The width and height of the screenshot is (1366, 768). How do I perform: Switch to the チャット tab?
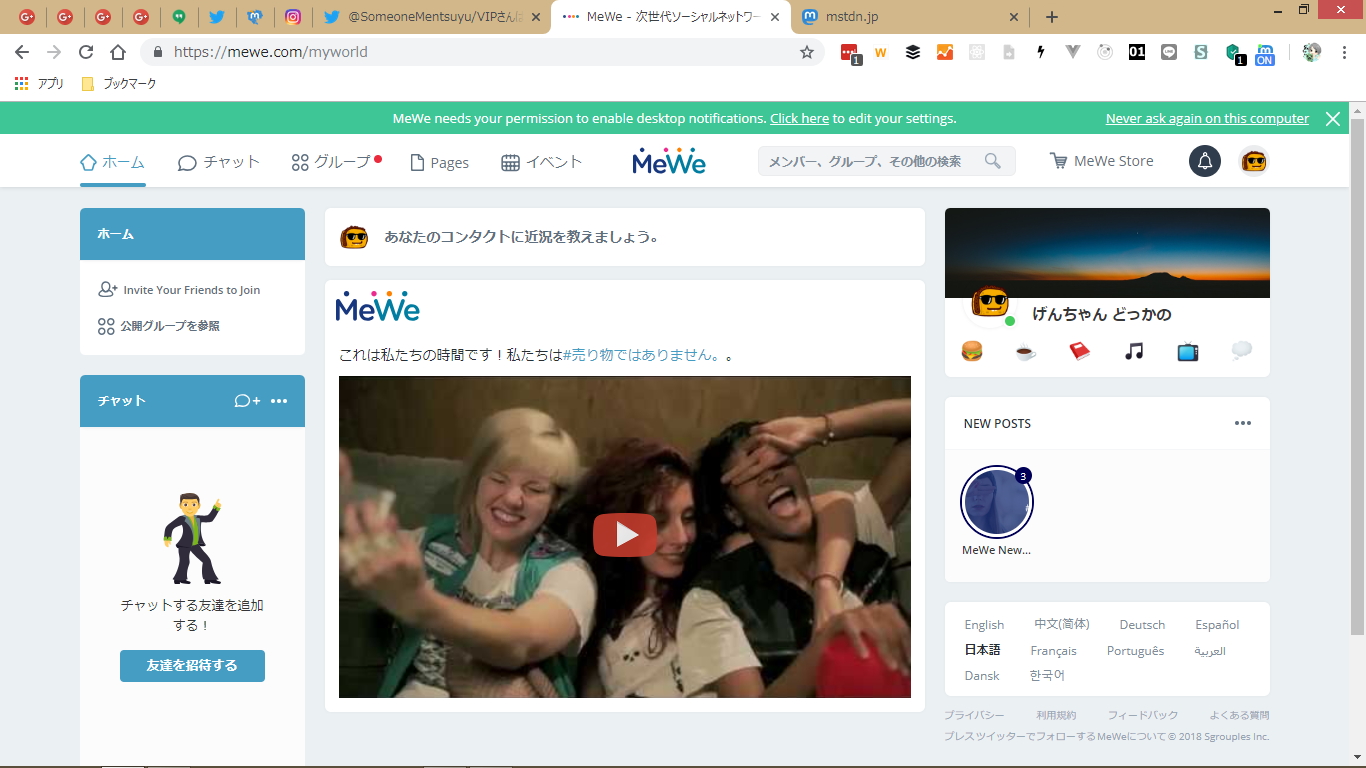219,162
